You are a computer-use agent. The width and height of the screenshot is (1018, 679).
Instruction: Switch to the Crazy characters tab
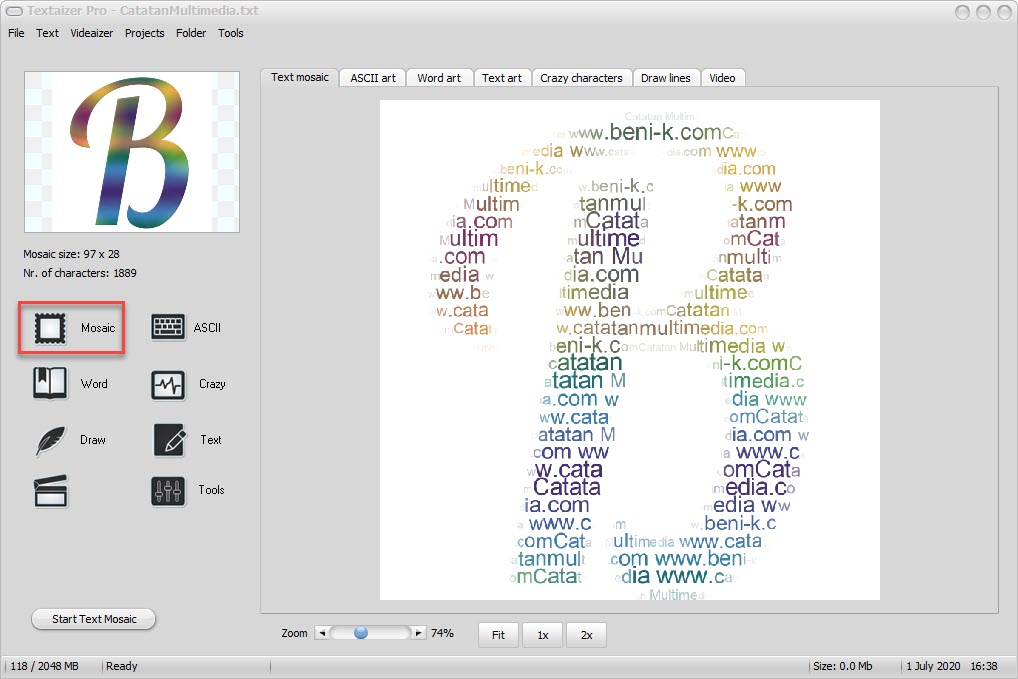(x=582, y=78)
